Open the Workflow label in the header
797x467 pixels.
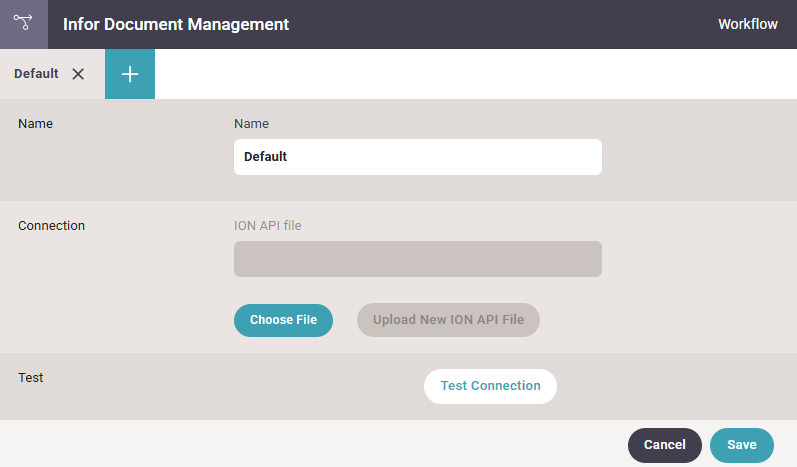748,24
